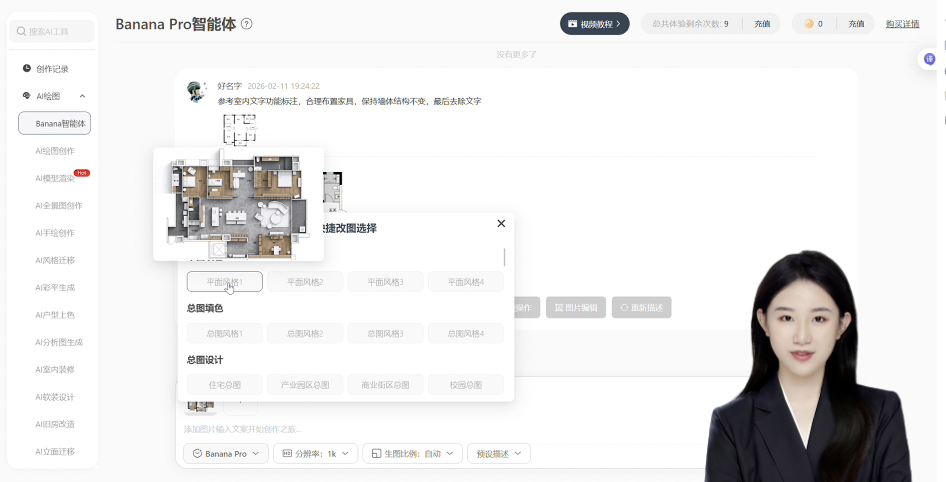The image size is (946, 482).
Task: Open 创作记录 in the sidebar
Action: (x=52, y=69)
